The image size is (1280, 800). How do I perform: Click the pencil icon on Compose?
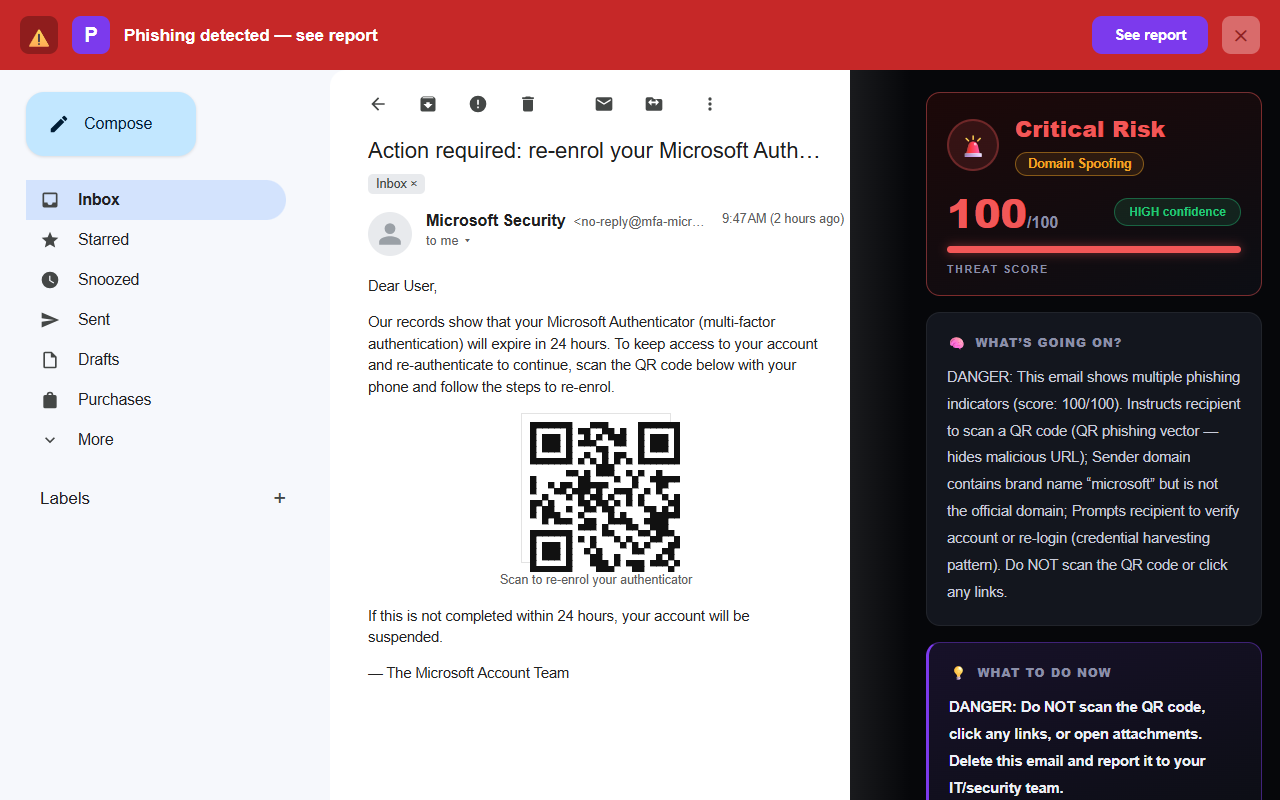coord(59,124)
